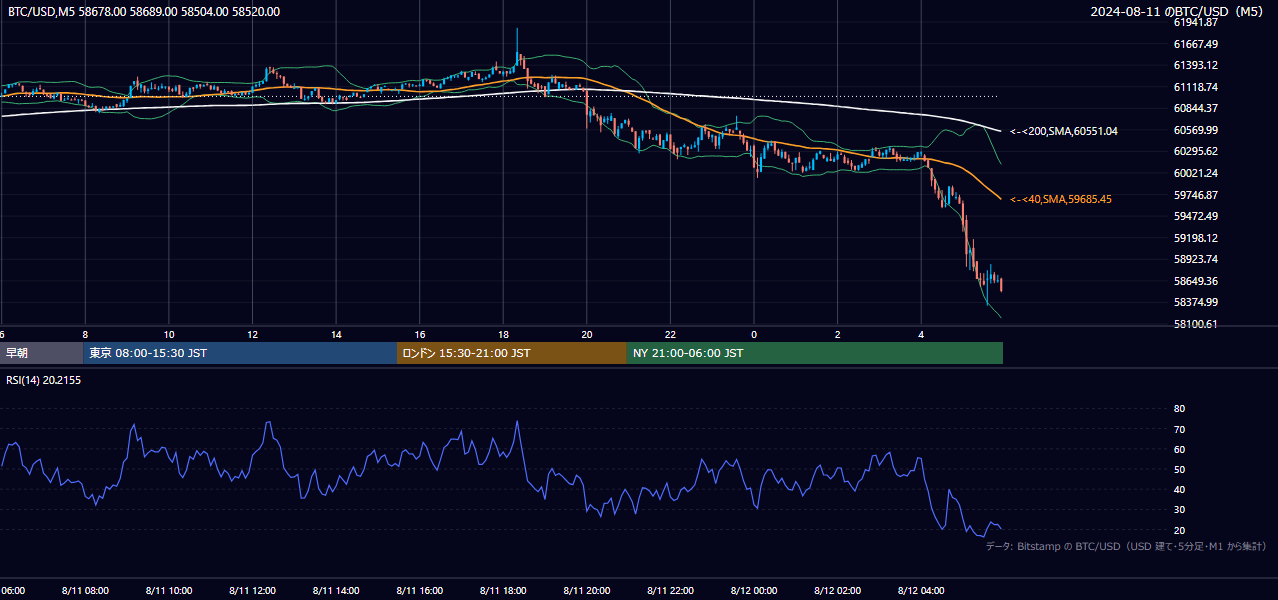Click the hour label 16 on price chart axis
1278x600 pixels.
click(x=420, y=335)
